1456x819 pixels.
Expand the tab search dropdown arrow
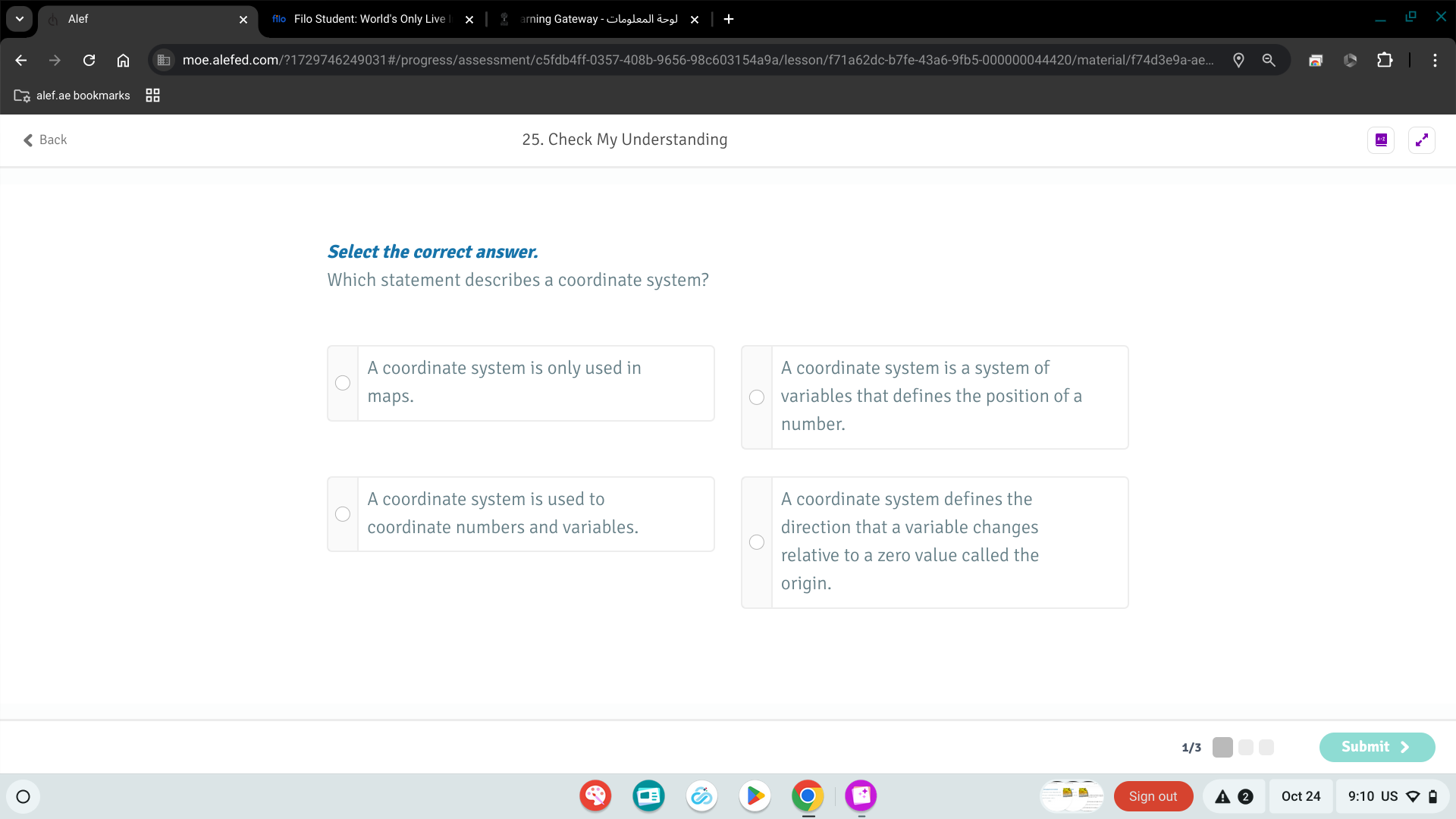click(x=20, y=19)
